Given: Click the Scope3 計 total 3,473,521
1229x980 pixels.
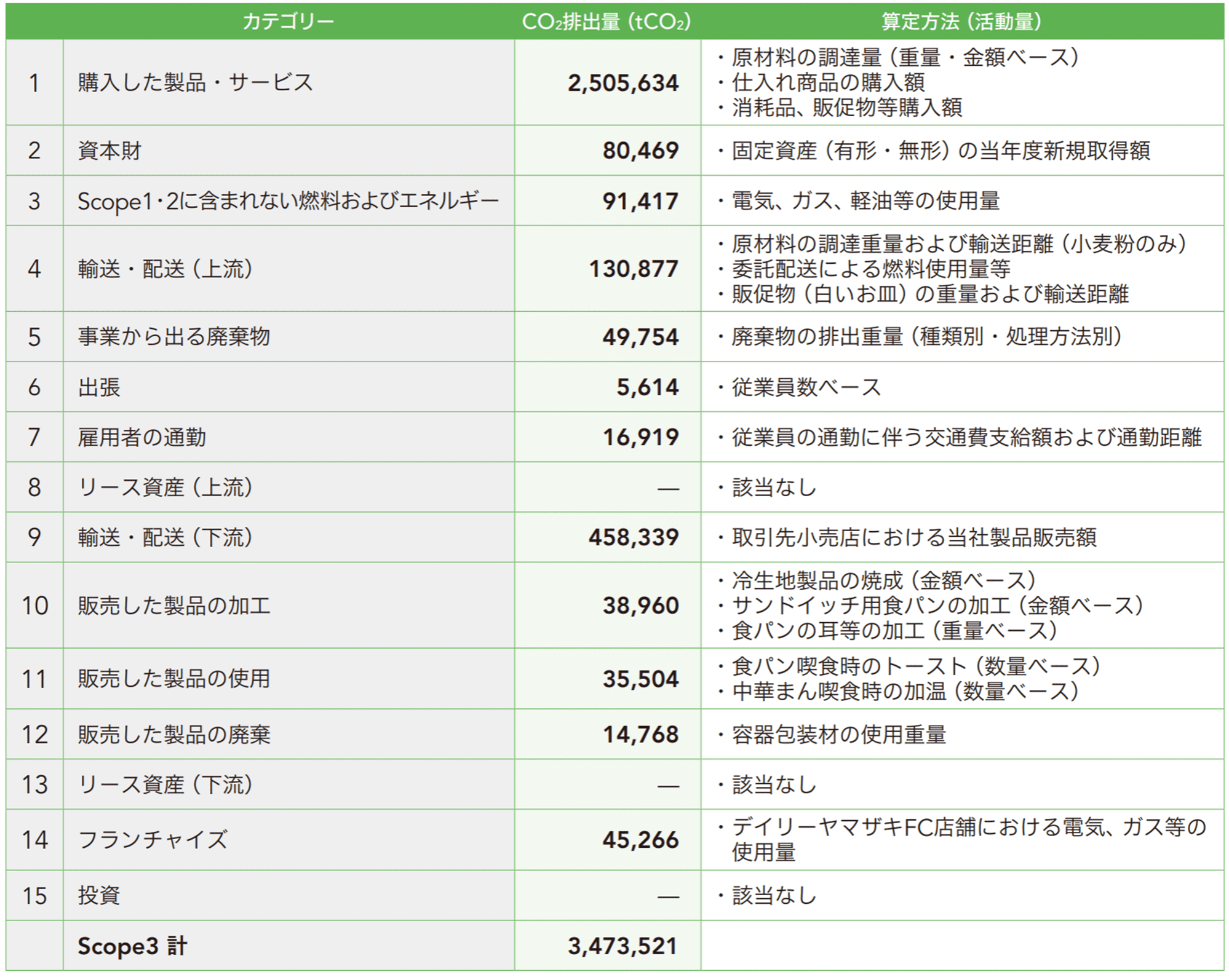Looking at the screenshot, I should pyautogui.click(x=622, y=946).
